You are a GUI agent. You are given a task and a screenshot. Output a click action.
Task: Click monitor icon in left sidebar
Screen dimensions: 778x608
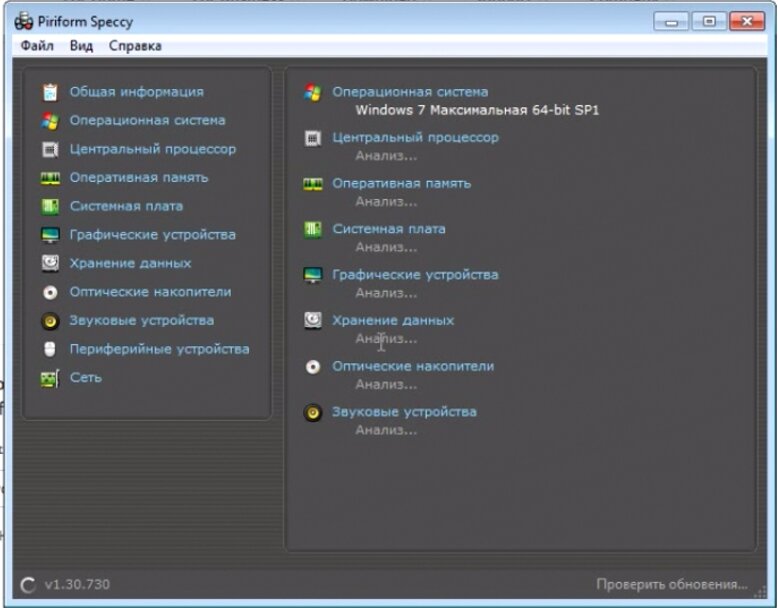click(50, 235)
